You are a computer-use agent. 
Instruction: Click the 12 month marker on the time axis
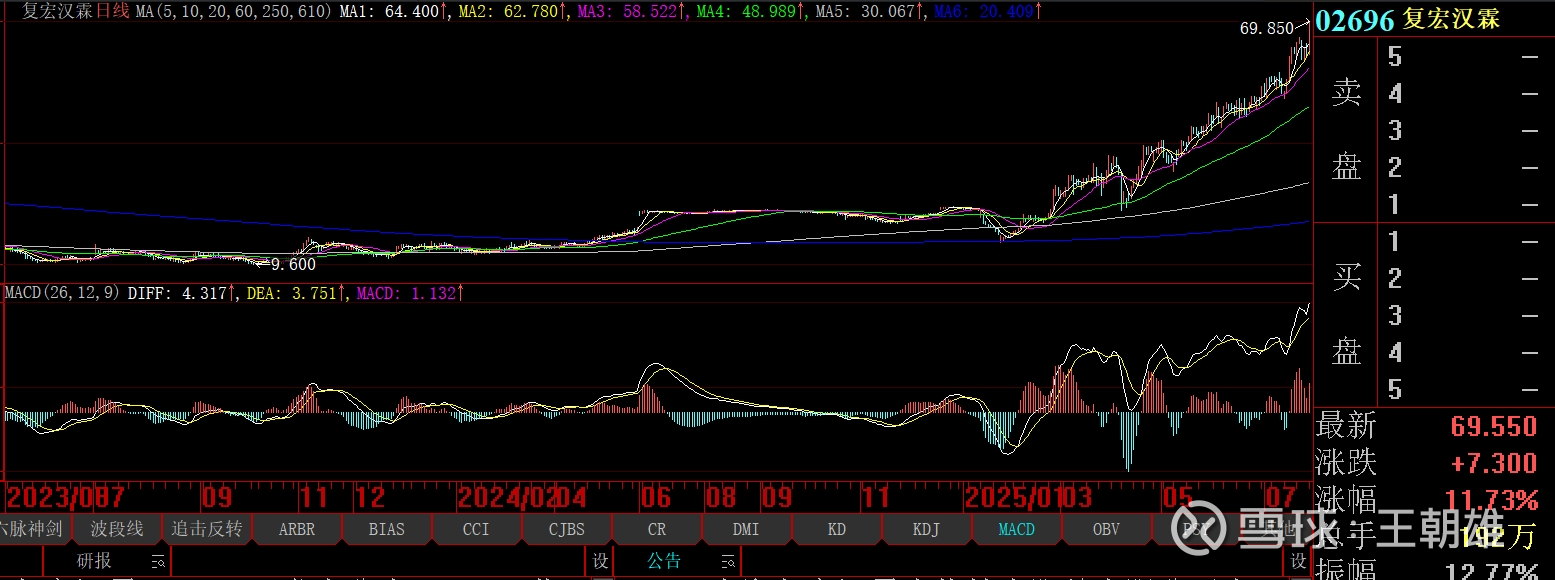(370, 498)
